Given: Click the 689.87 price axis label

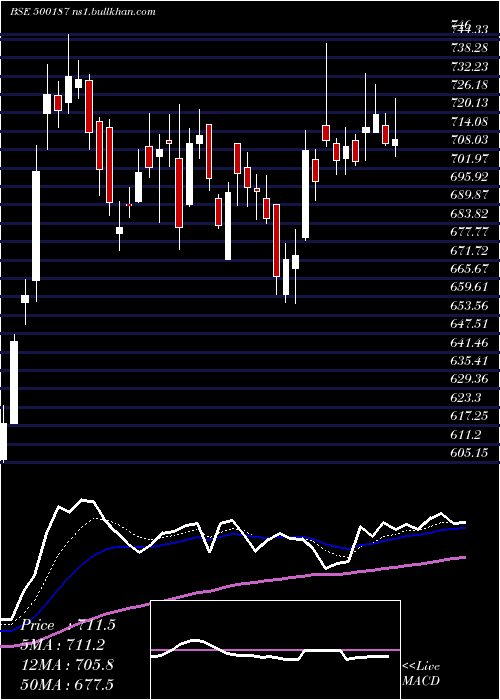Looking at the screenshot, I should point(470,195).
